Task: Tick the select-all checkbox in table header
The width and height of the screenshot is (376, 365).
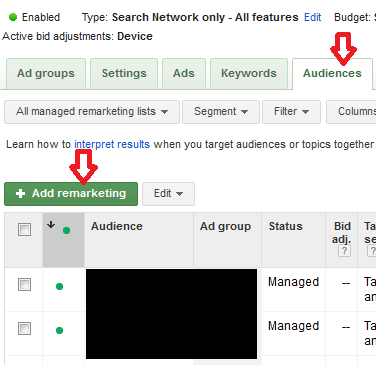Action: 24,229
